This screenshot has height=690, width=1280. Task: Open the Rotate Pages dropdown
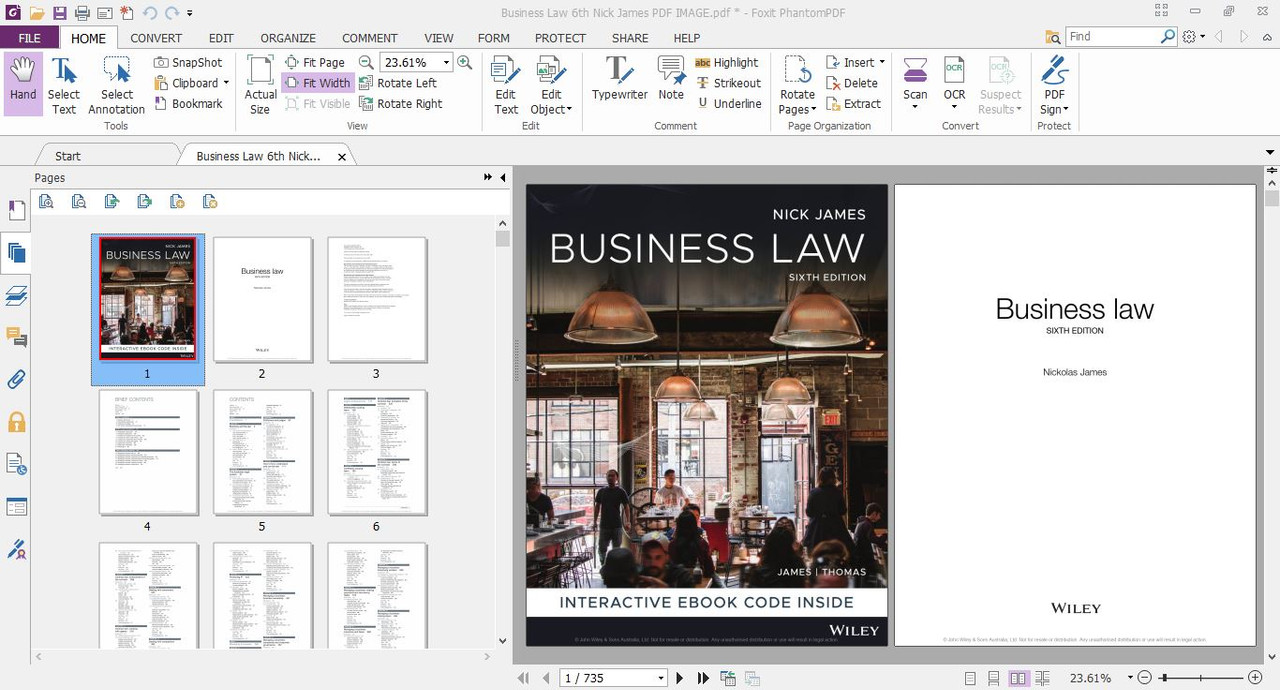tap(797, 84)
